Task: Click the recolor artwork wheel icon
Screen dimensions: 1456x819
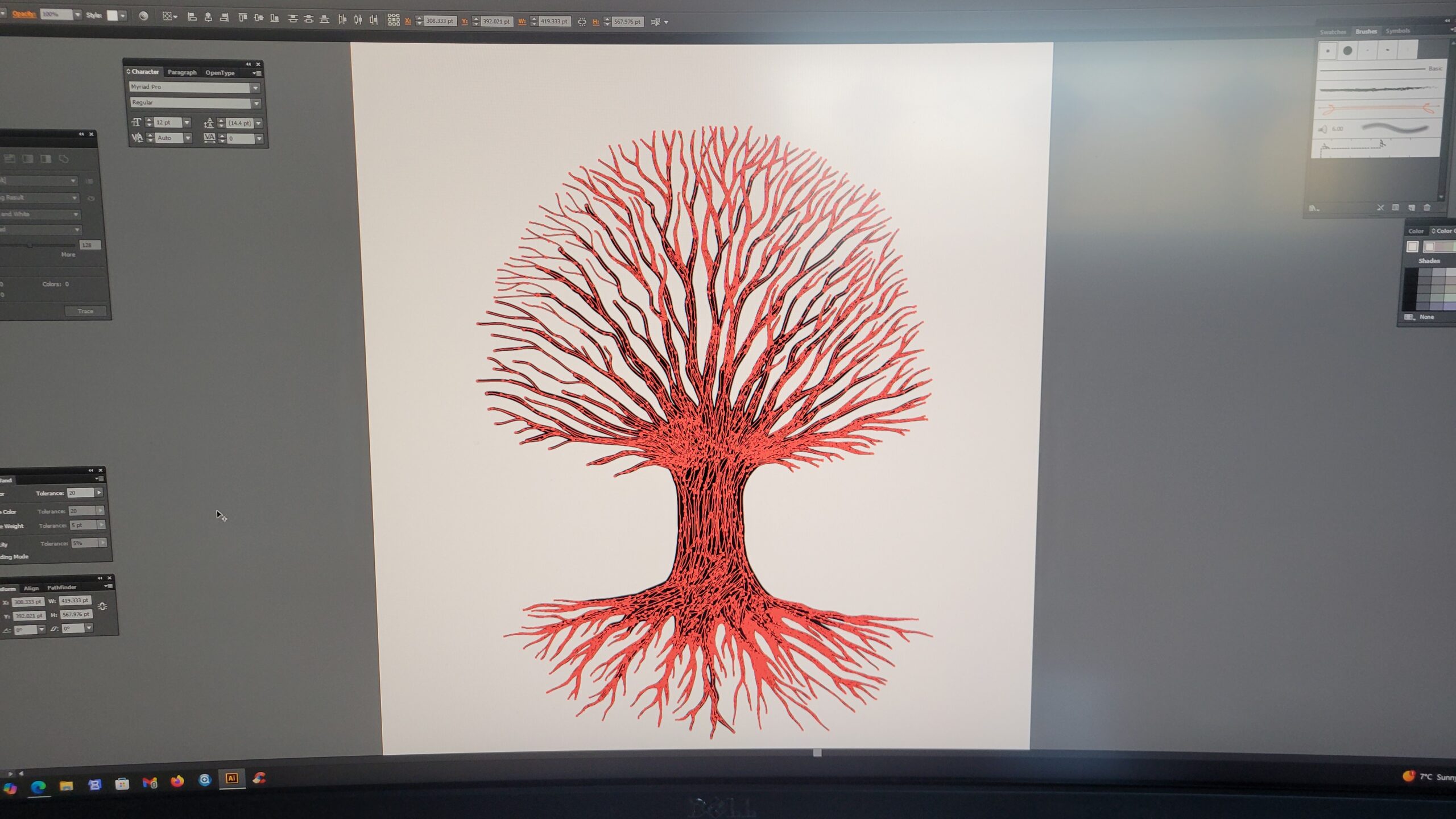Action: (x=143, y=16)
